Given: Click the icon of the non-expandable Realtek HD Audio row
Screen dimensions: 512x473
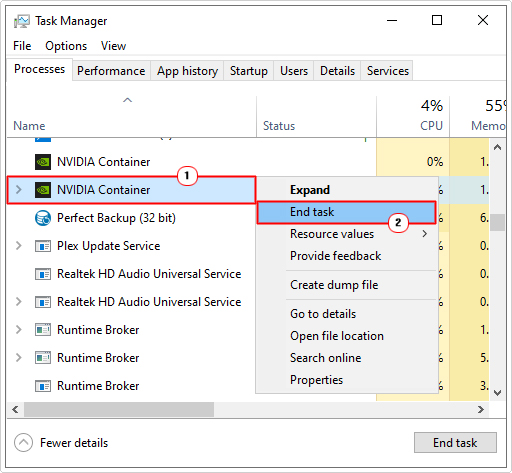Looking at the screenshot, I should 43,274.
